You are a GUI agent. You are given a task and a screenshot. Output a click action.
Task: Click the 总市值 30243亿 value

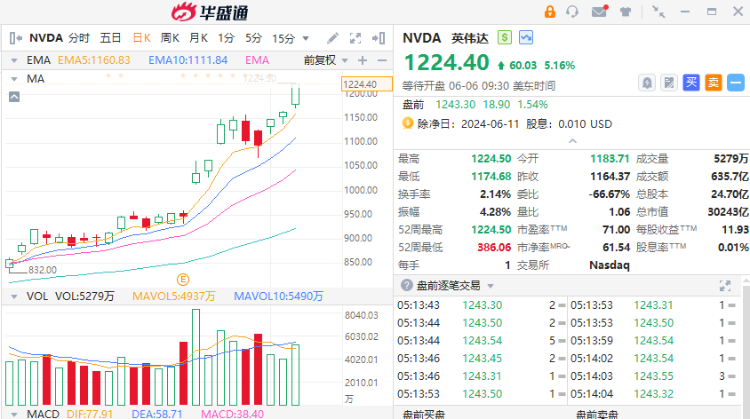[x=728, y=212]
